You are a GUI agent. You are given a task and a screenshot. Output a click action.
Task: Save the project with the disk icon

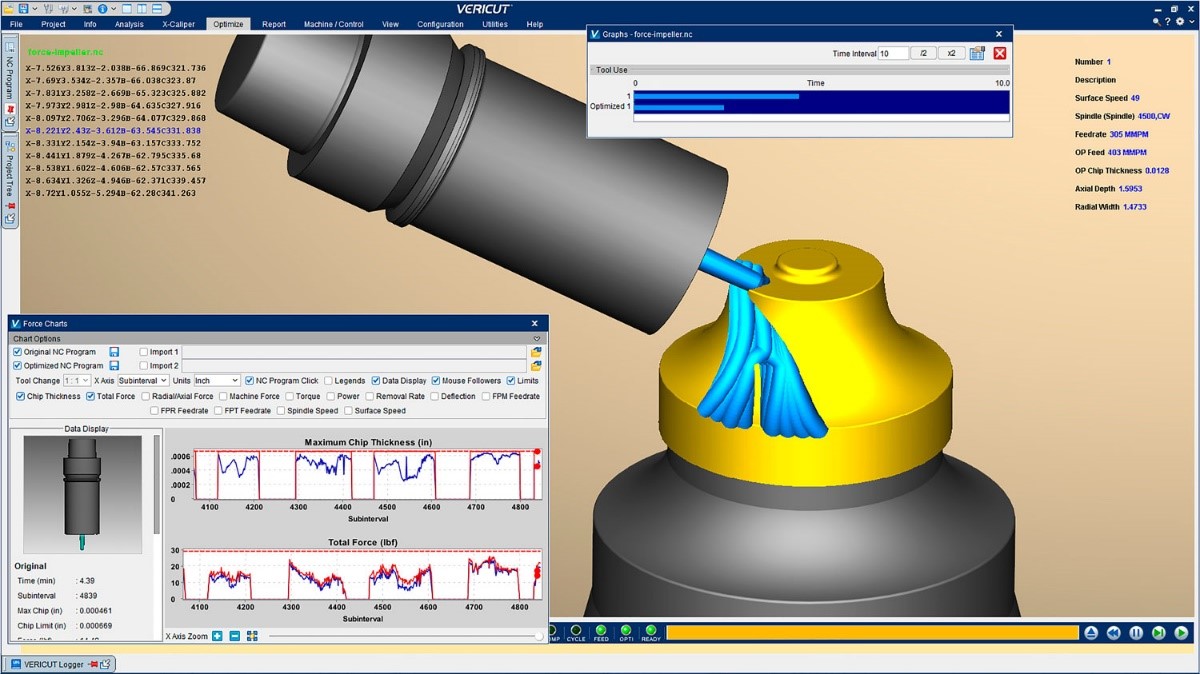pyautogui.click(x=25, y=8)
